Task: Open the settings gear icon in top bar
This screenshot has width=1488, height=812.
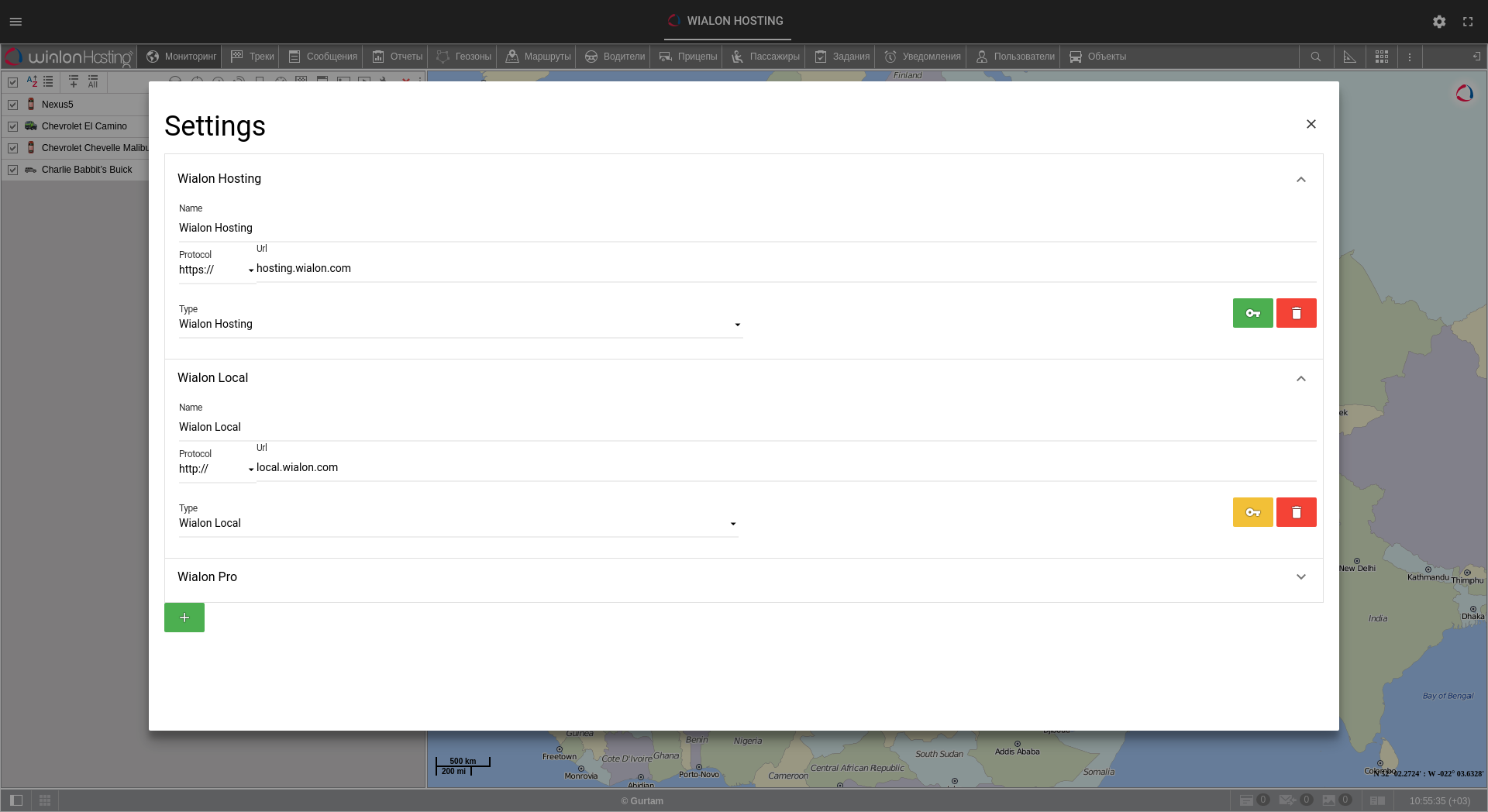Action: pyautogui.click(x=1439, y=22)
